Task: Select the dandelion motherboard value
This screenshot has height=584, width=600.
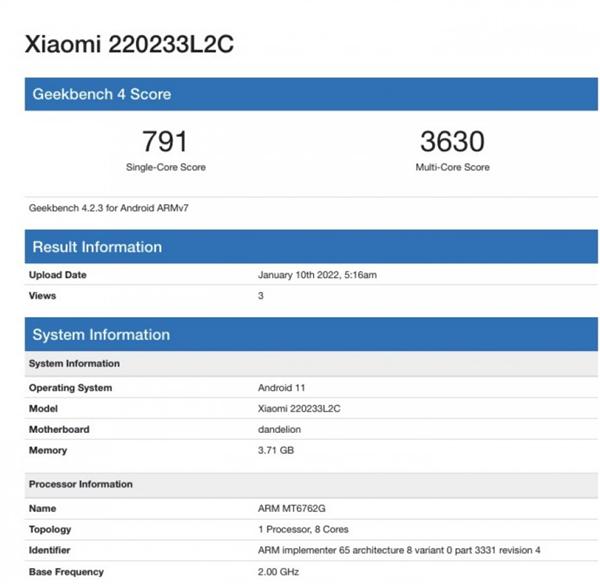Action: click(x=279, y=429)
